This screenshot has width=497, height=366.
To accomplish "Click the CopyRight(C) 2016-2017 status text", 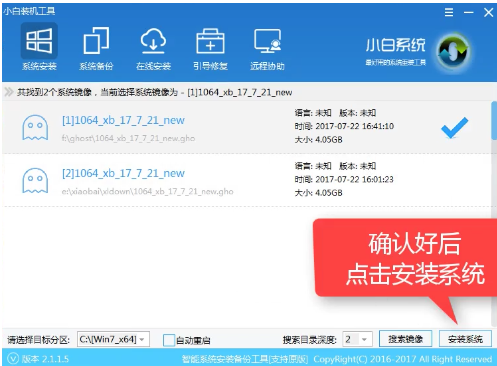I will pyautogui.click(x=403, y=359).
